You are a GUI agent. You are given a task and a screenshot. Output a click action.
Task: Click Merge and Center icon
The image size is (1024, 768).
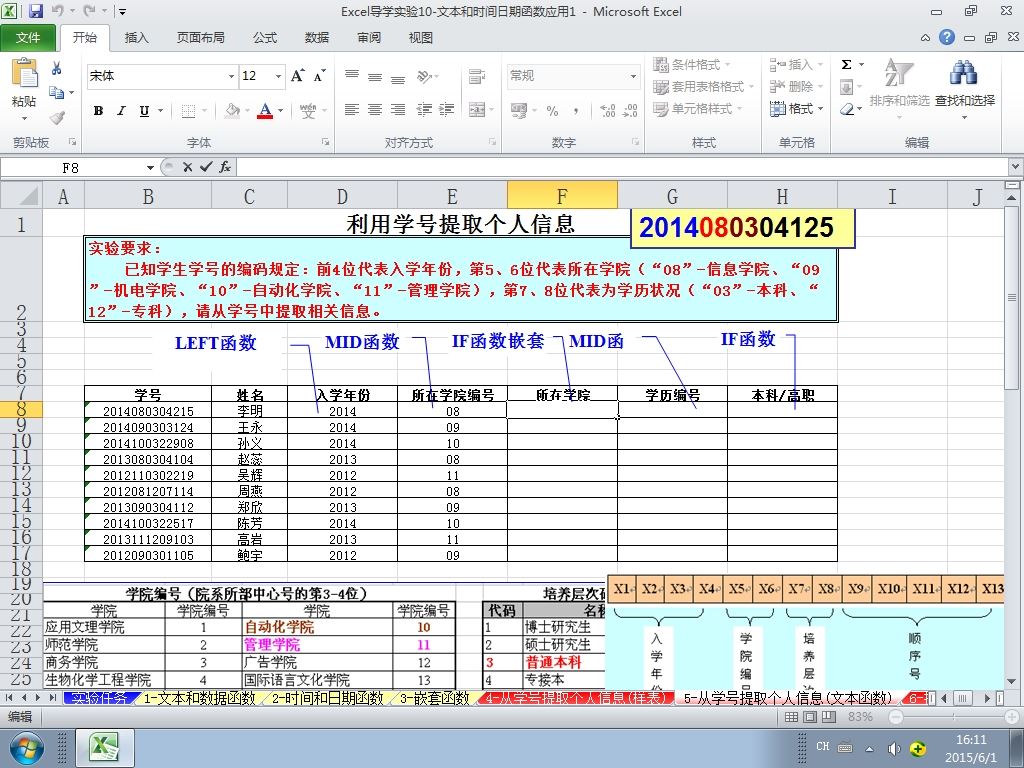point(477,110)
